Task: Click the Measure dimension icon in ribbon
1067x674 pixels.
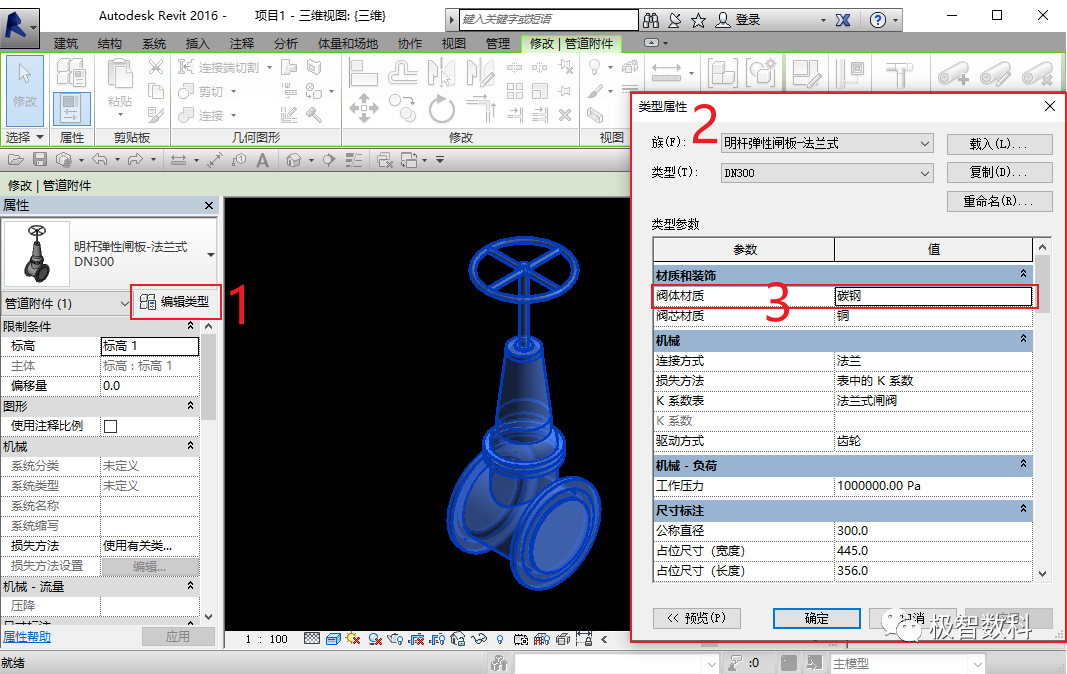Action: click(666, 73)
